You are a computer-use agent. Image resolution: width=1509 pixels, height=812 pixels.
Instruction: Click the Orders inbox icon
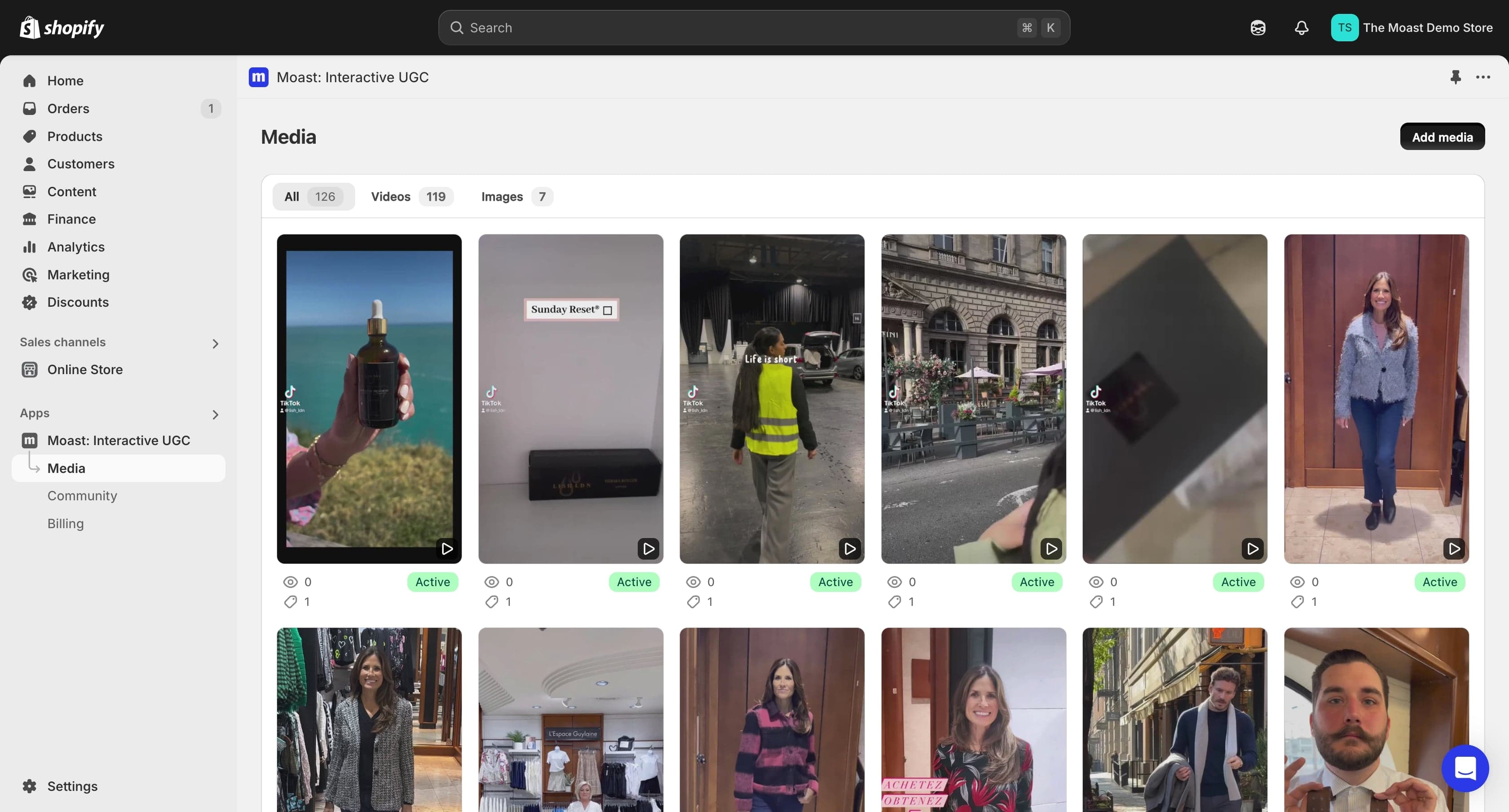(x=29, y=108)
